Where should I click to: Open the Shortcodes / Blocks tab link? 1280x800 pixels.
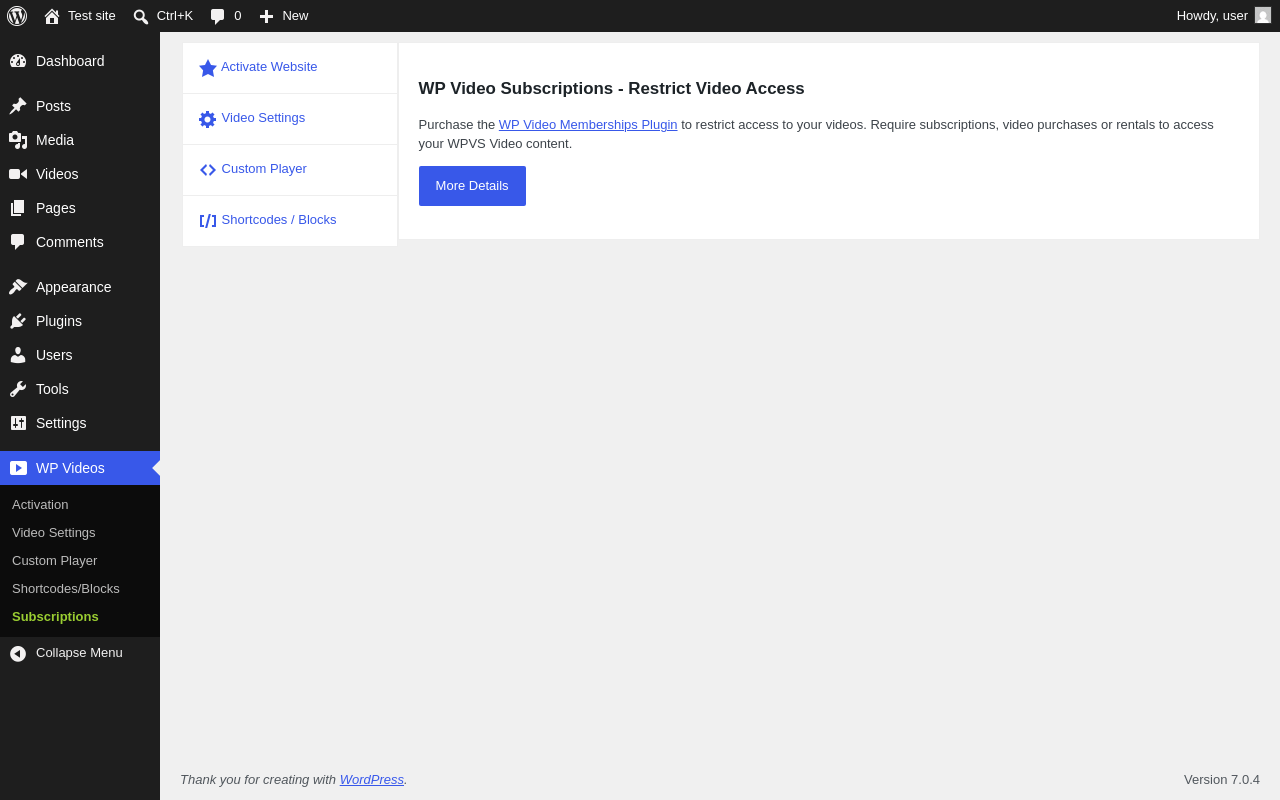tap(279, 220)
